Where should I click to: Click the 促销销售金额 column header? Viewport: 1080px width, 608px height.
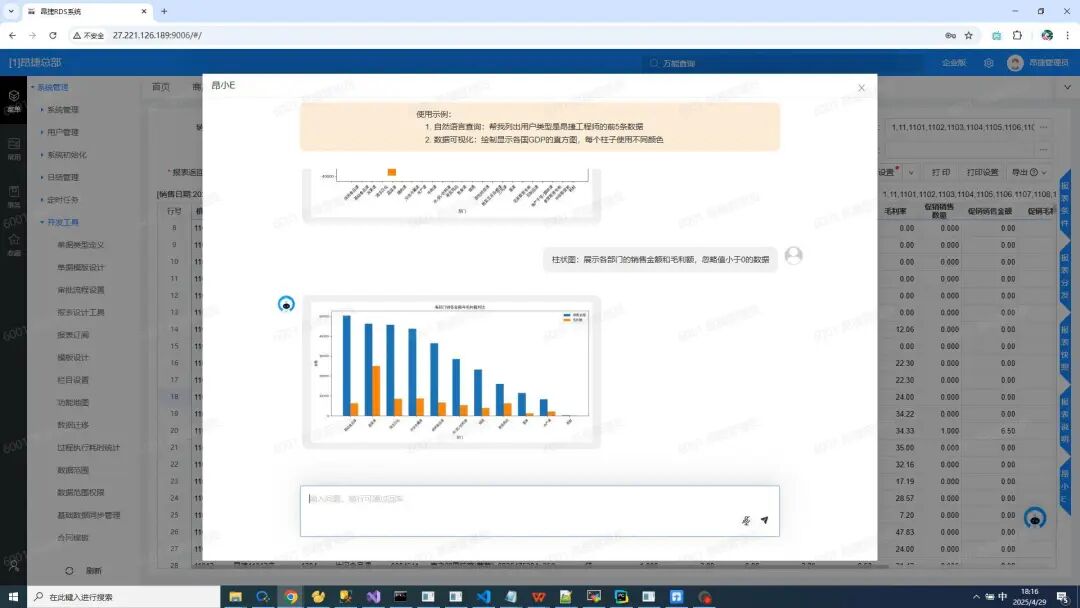click(x=990, y=211)
